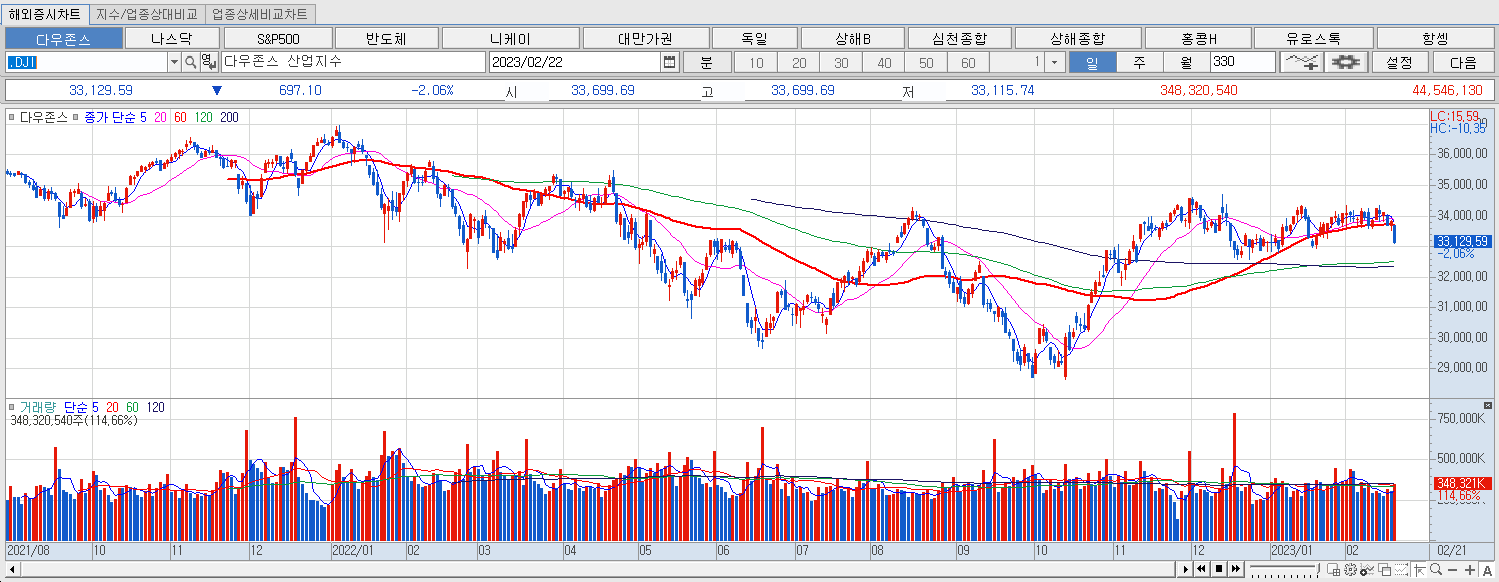This screenshot has height=582, width=1499.
Task: Click the zoom out minus icon bottom right
Action: pos(1452,570)
